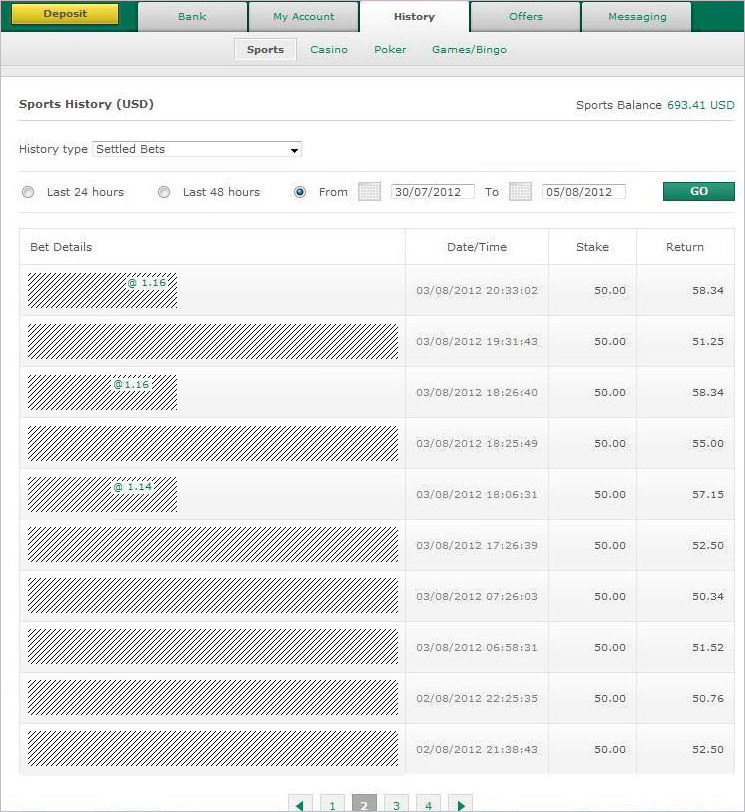Jump to page 3 of results
This screenshot has height=812, width=745.
coord(396,804)
